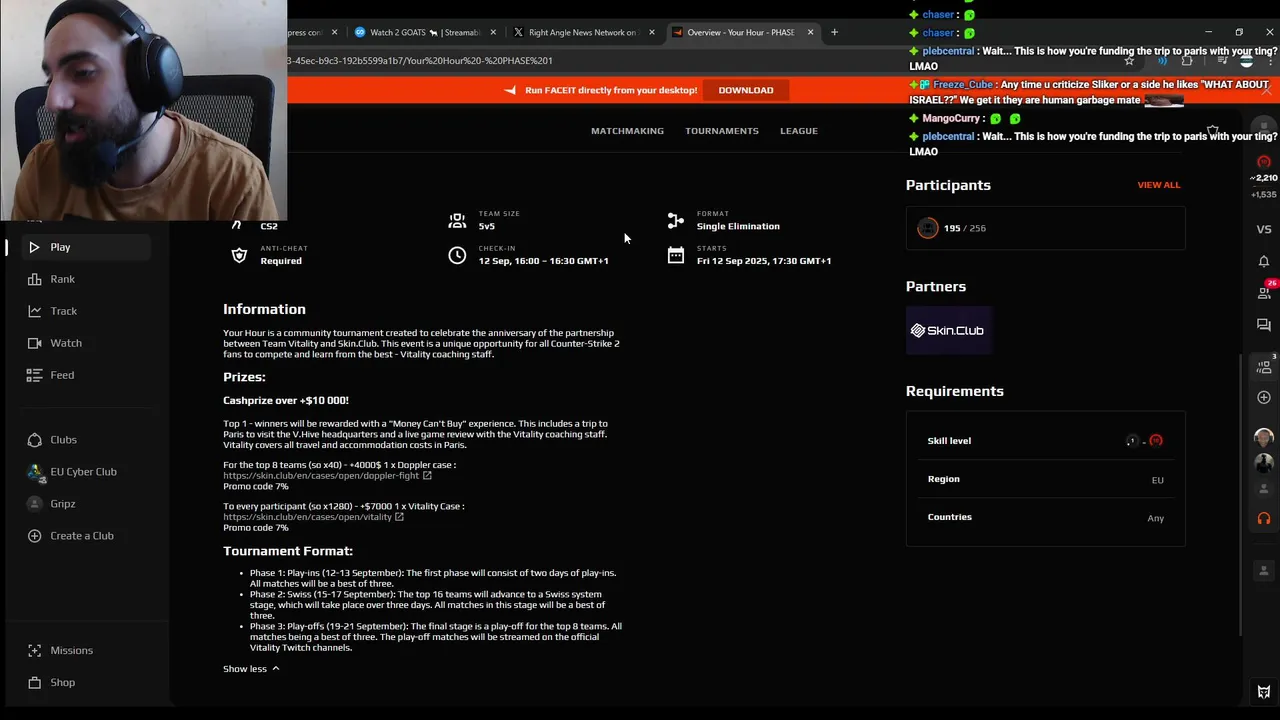Viewport: 1280px width, 720px height.
Task: Close the Watch 2 GOATS Streamable tab
Action: pos(493,32)
